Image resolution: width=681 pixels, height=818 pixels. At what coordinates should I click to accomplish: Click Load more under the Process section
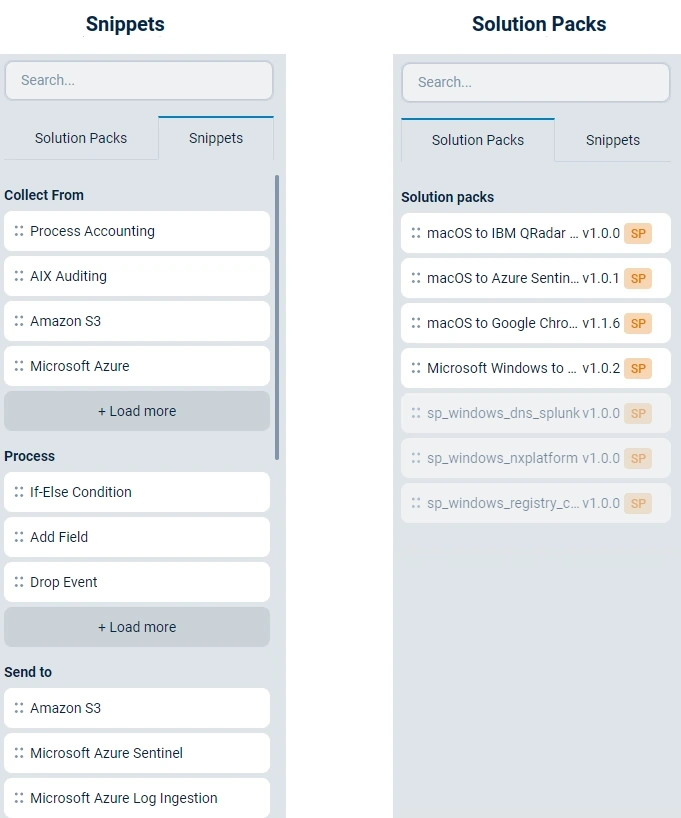point(136,627)
